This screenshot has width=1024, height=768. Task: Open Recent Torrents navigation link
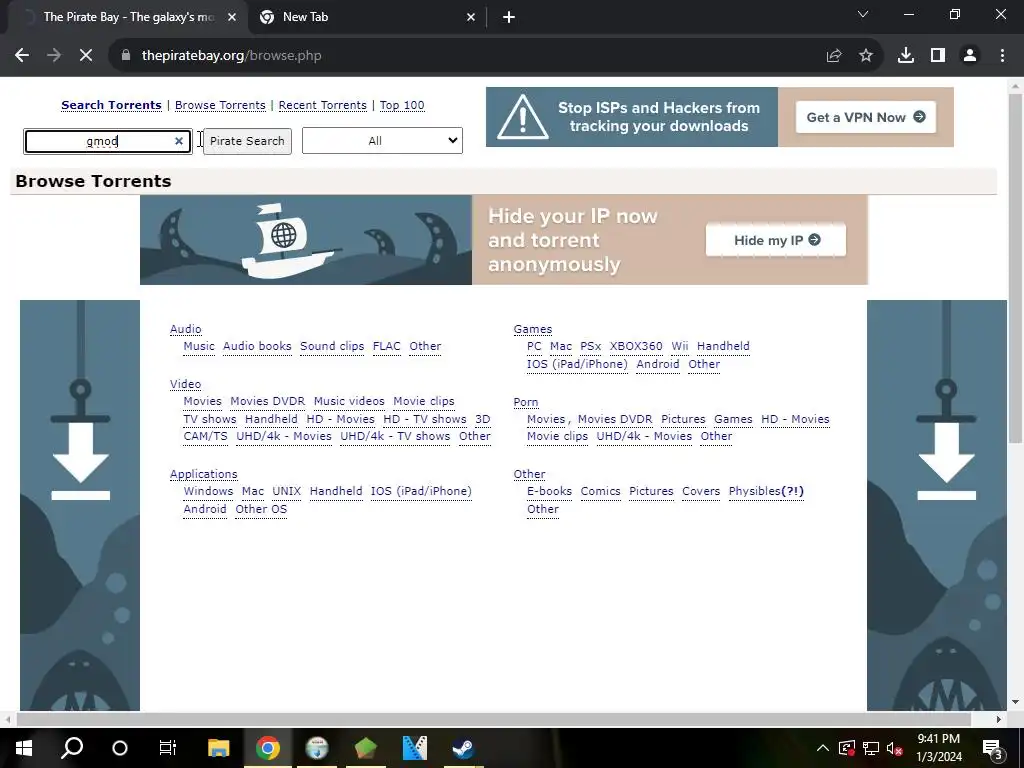(x=323, y=105)
